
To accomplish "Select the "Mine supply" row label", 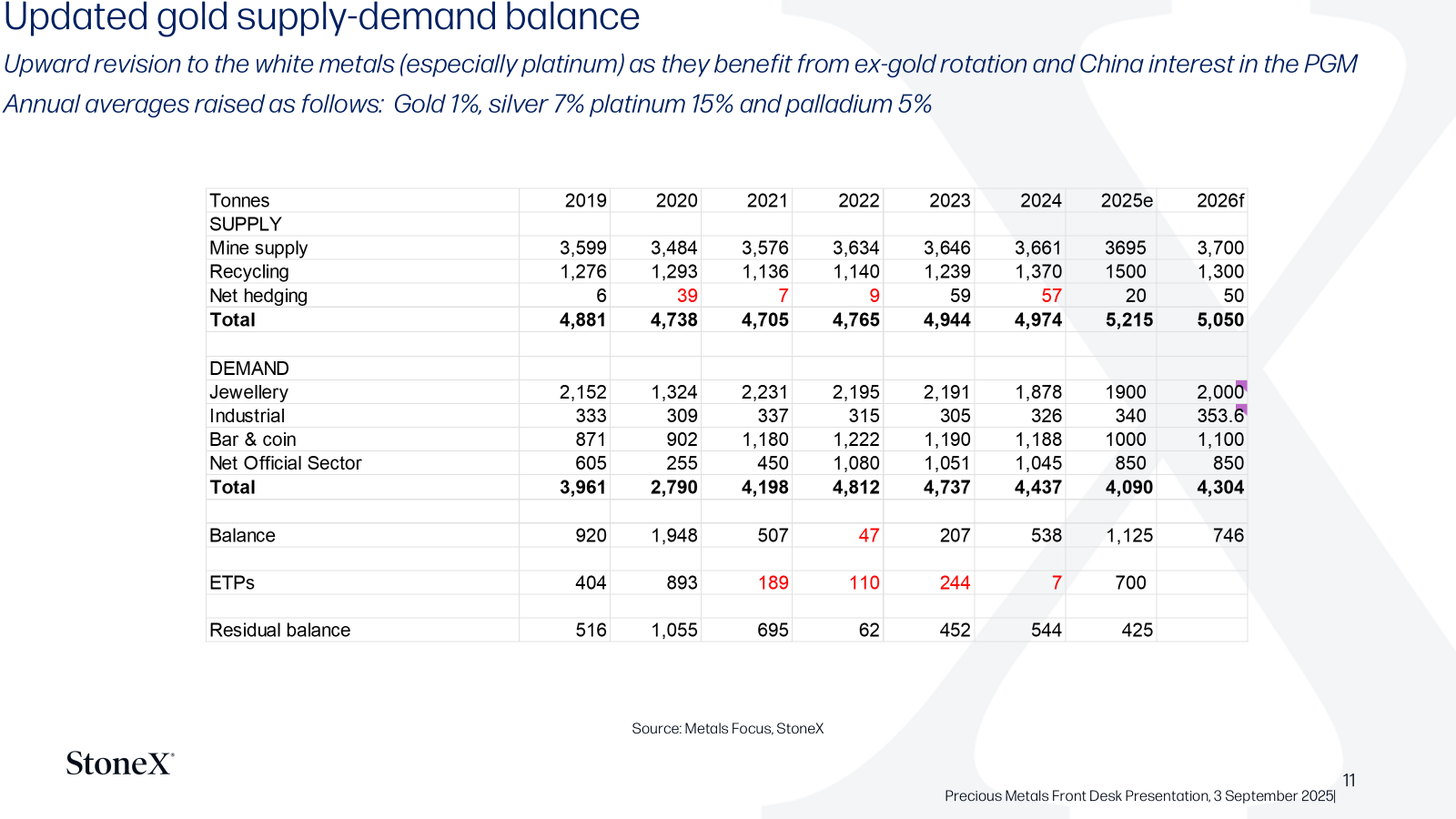I will [258, 248].
